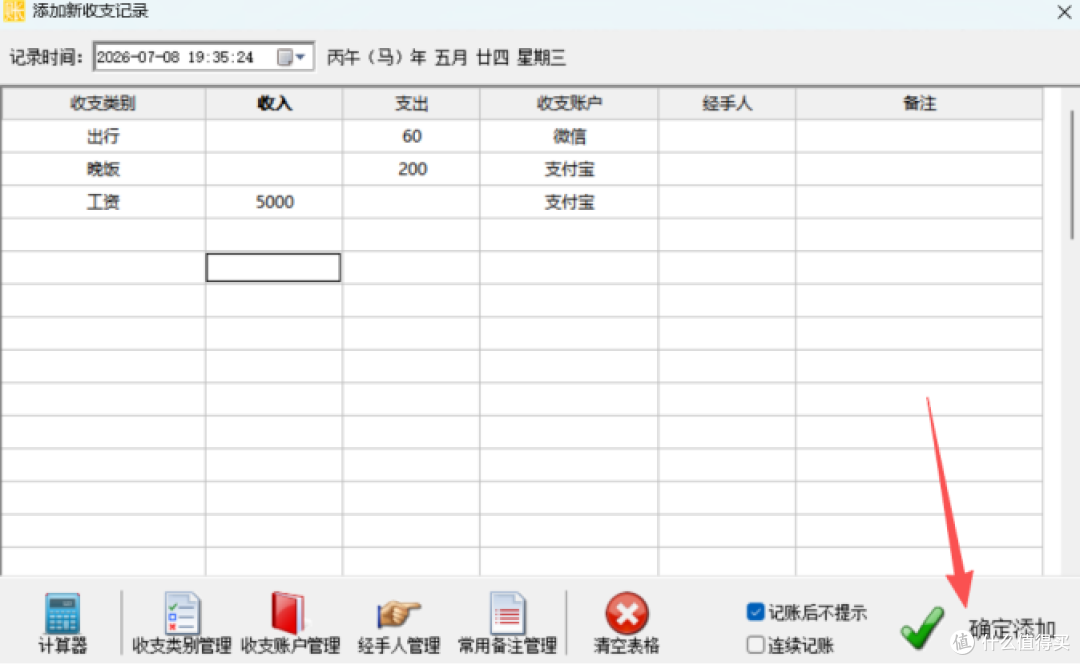The width and height of the screenshot is (1080, 665).
Task: Click the 支付宝 account cell in 晚饭 row
Action: click(569, 169)
